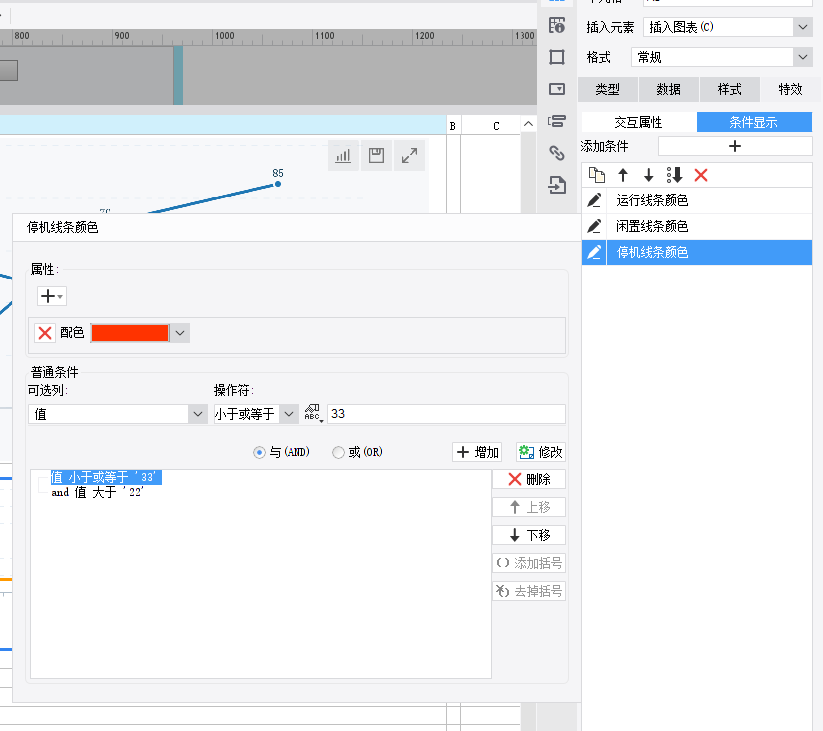
Task: Click the fullscreen expand arrows icon on chart
Action: [409, 155]
